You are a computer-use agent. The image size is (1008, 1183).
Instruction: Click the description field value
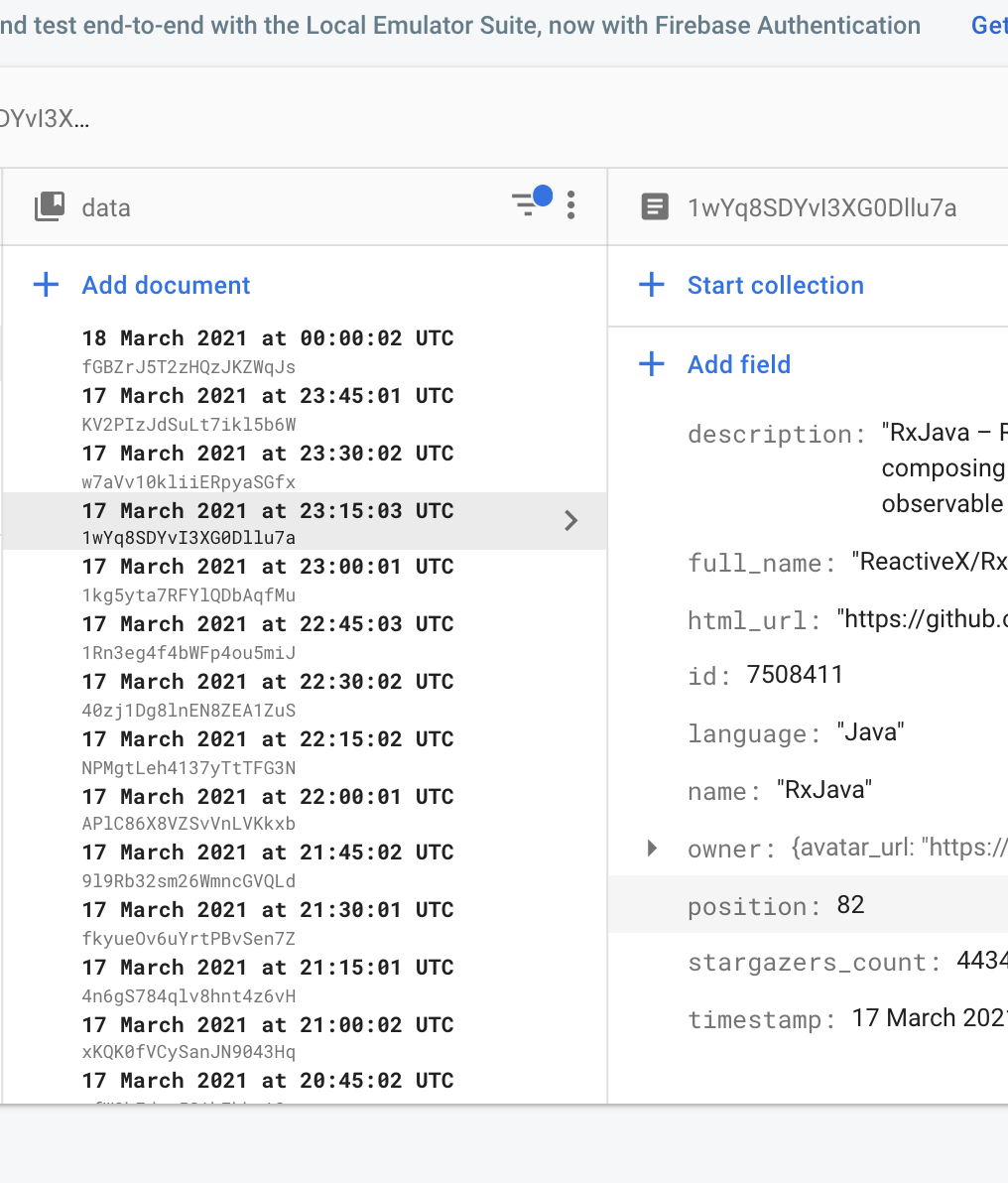pos(945,467)
